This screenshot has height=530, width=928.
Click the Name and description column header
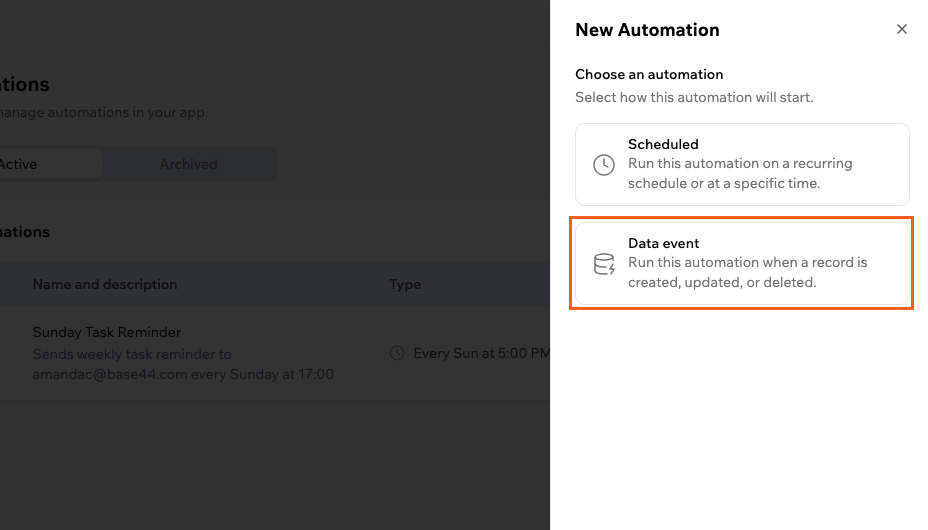(105, 284)
